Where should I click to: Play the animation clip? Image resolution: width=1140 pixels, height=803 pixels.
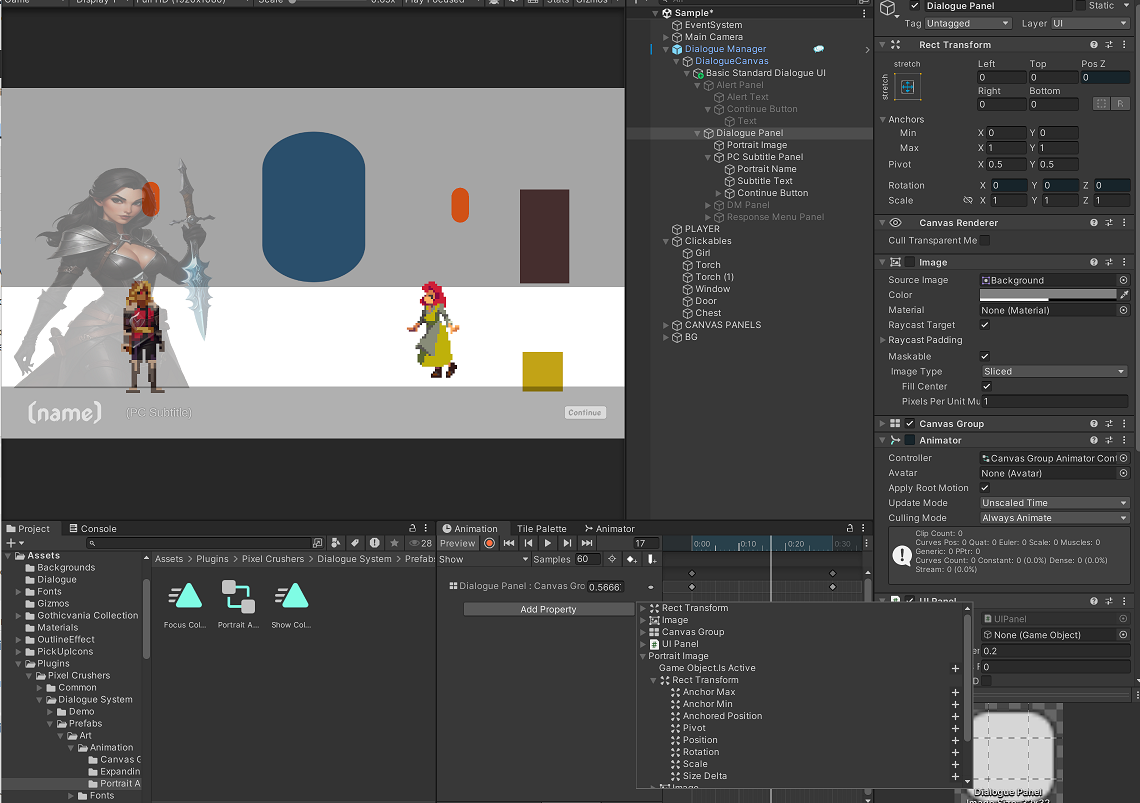547,543
